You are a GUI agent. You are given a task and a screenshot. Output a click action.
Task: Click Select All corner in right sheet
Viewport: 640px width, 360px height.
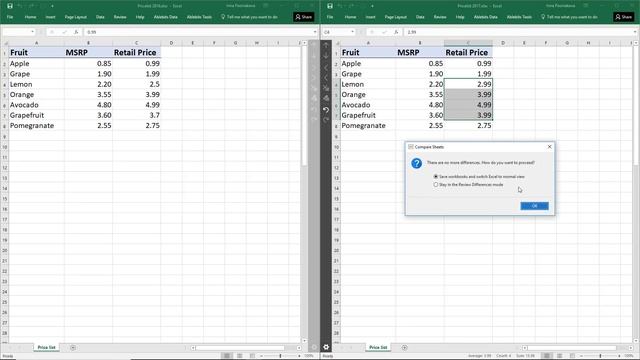(x=337, y=43)
